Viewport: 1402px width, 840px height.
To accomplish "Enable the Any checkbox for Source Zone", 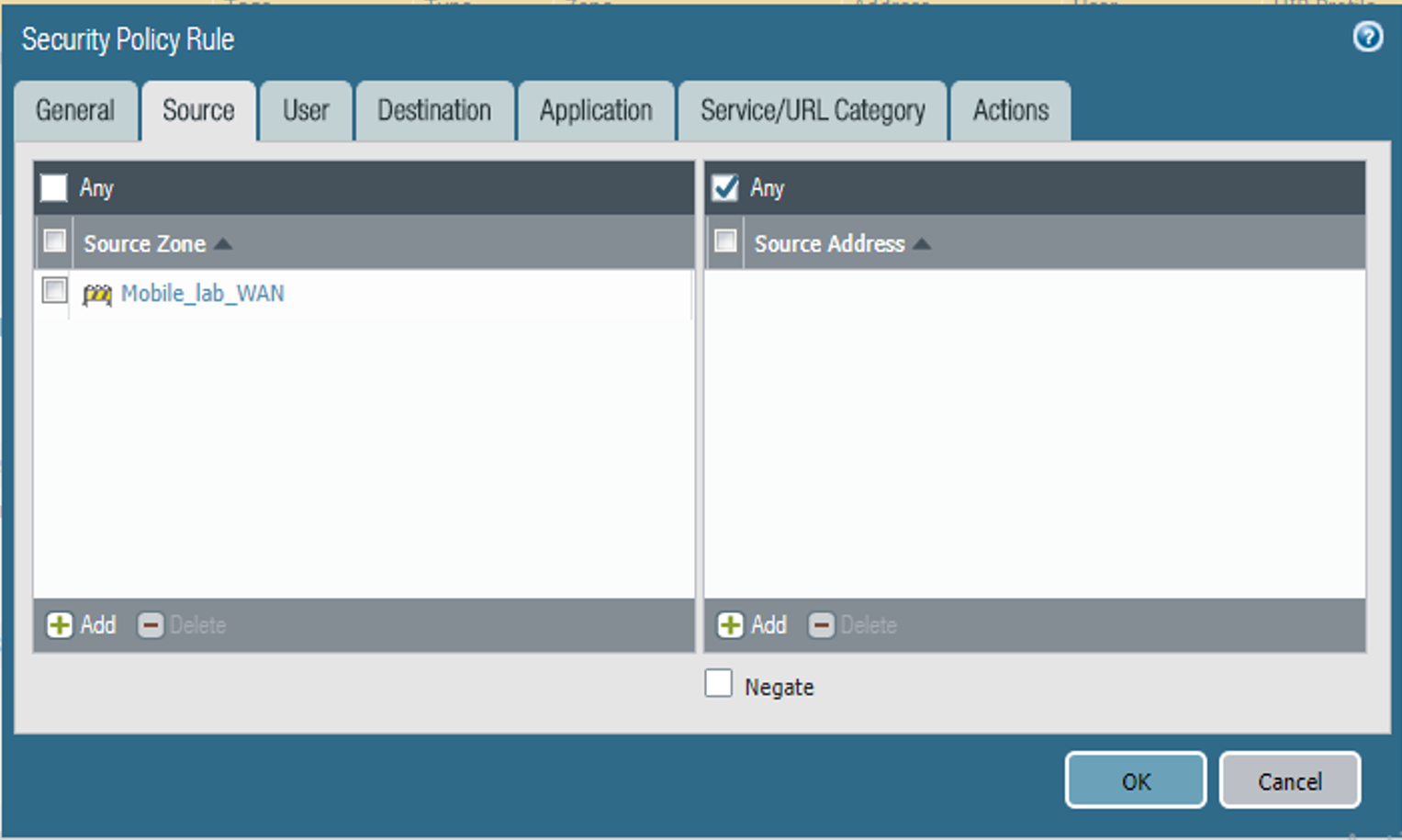I will pos(53,187).
